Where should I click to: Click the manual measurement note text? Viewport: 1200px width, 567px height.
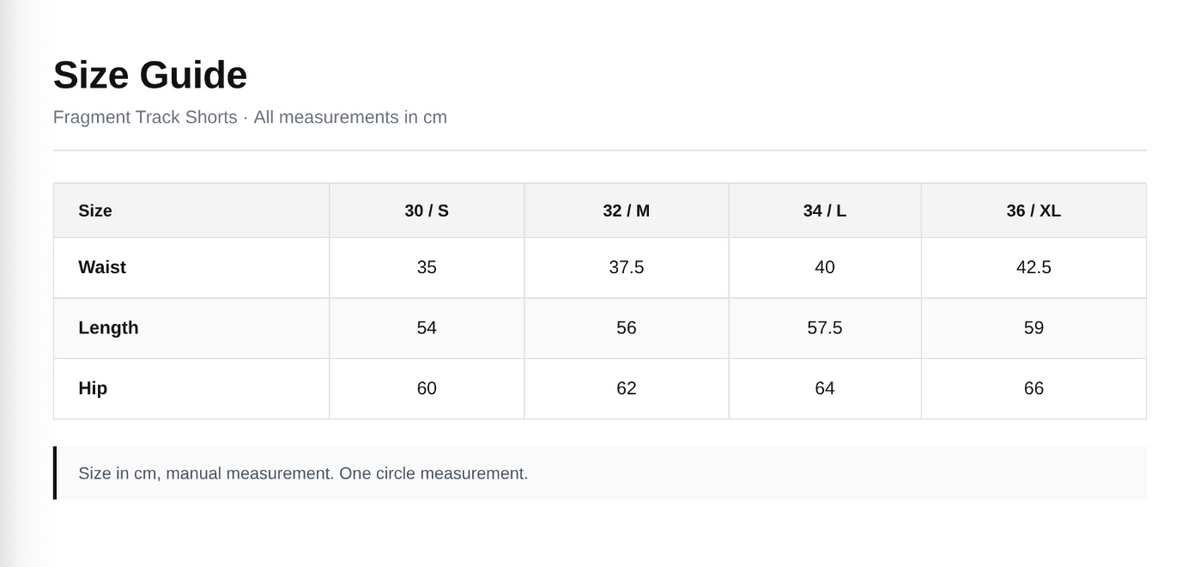[303, 473]
